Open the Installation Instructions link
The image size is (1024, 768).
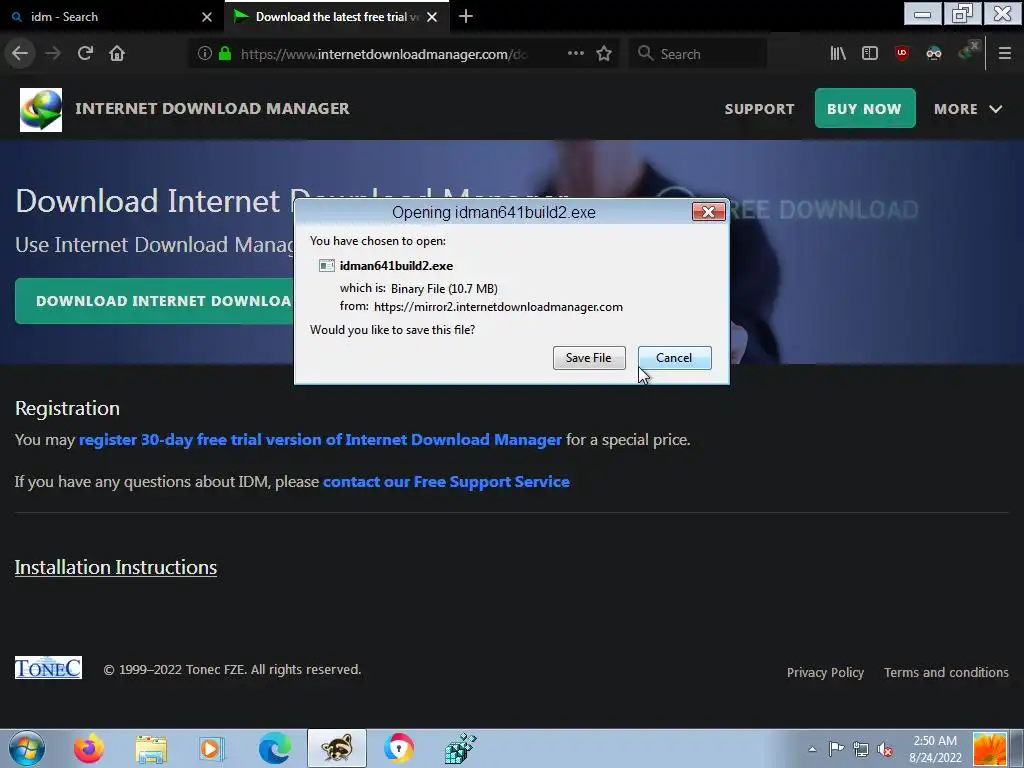(x=116, y=567)
